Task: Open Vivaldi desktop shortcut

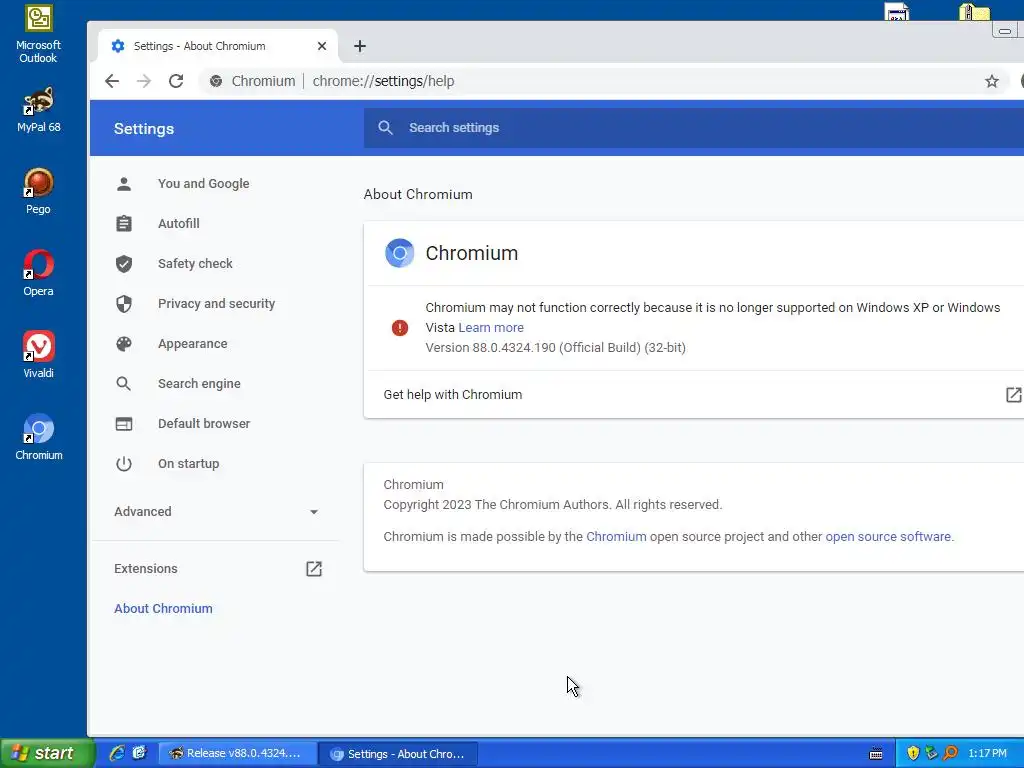Action: coord(39,355)
